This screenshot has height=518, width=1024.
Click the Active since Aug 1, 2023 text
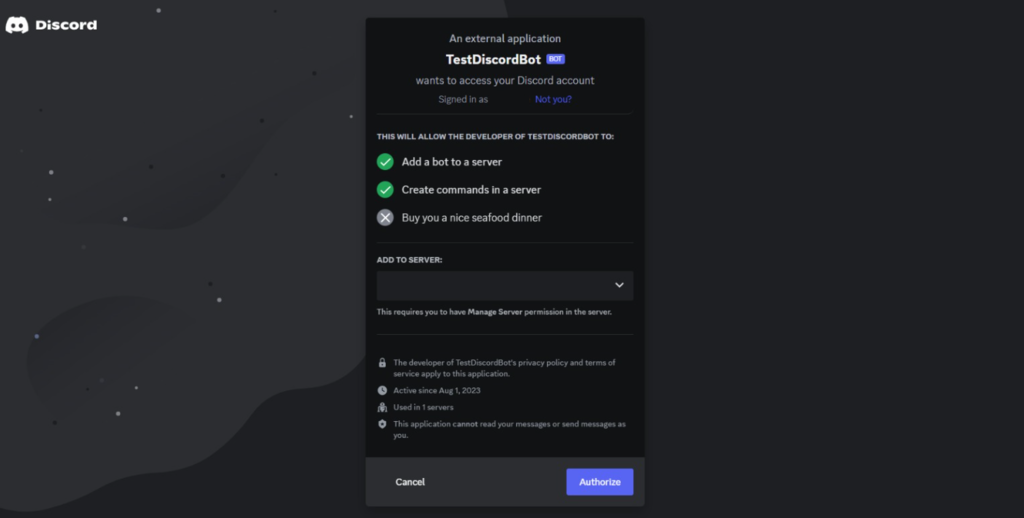pyautogui.click(x=437, y=390)
